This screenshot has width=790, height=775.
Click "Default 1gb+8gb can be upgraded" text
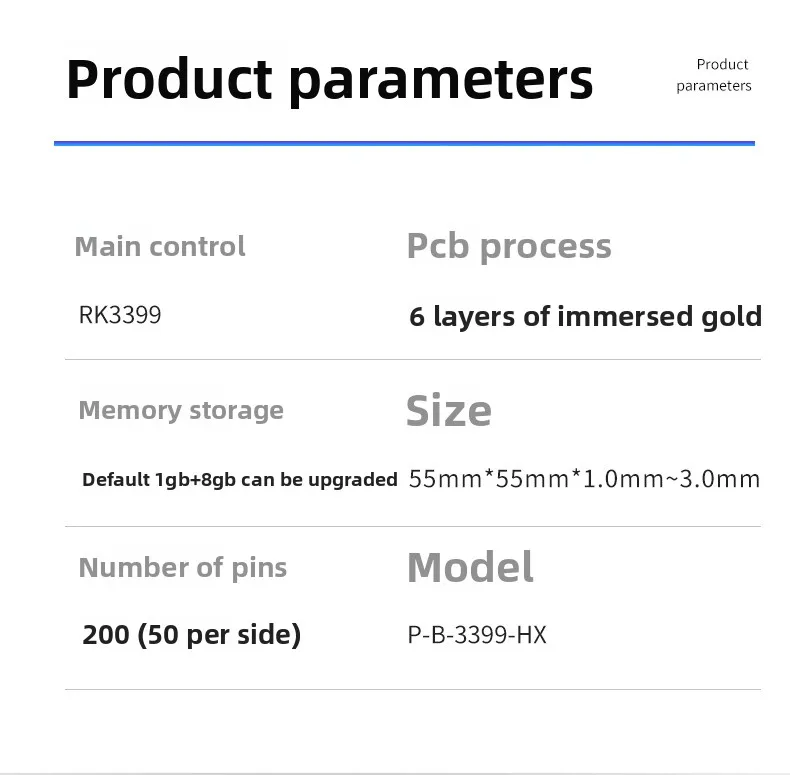[240, 479]
